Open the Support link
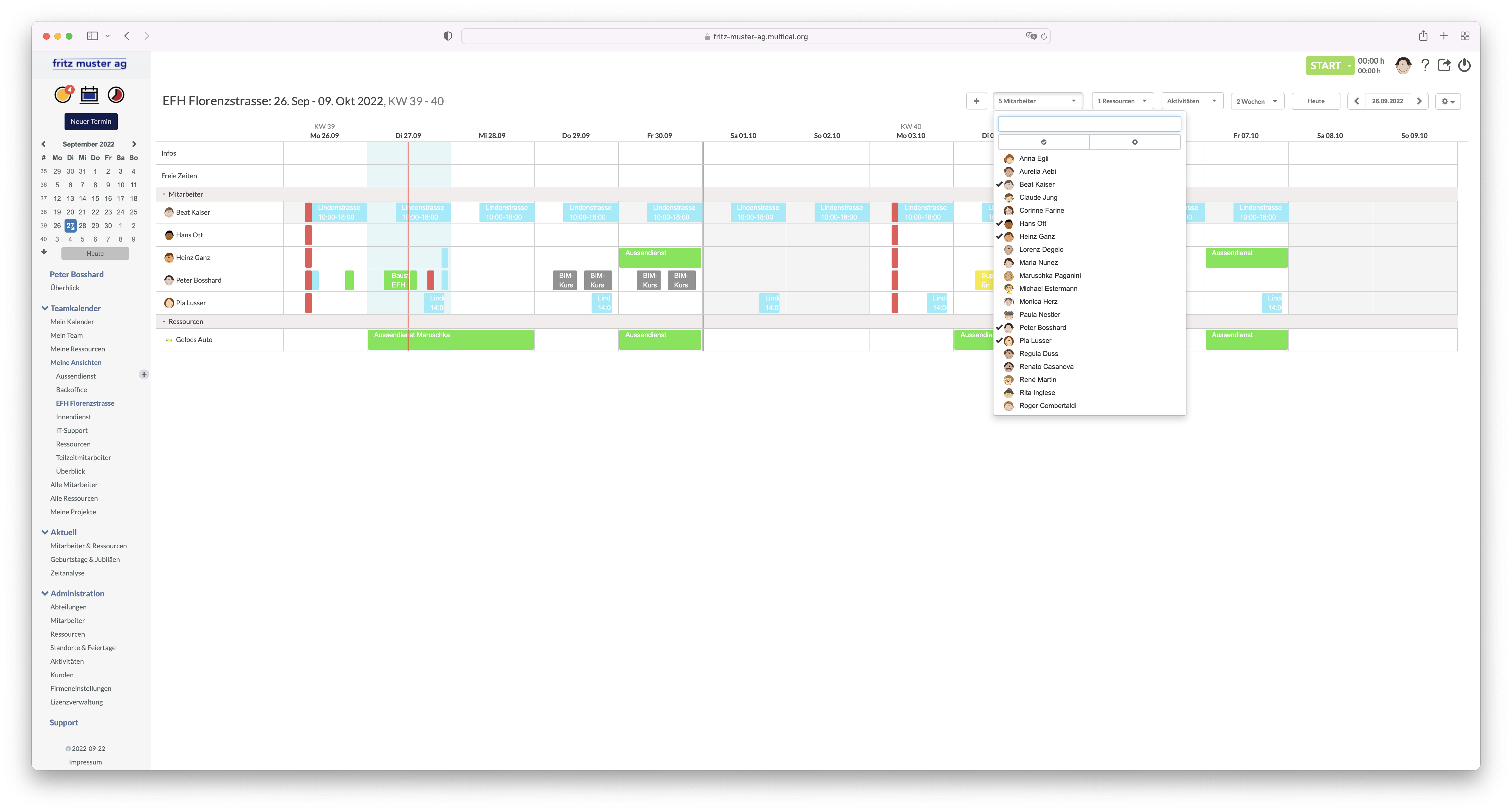1512x812 pixels. coord(64,722)
